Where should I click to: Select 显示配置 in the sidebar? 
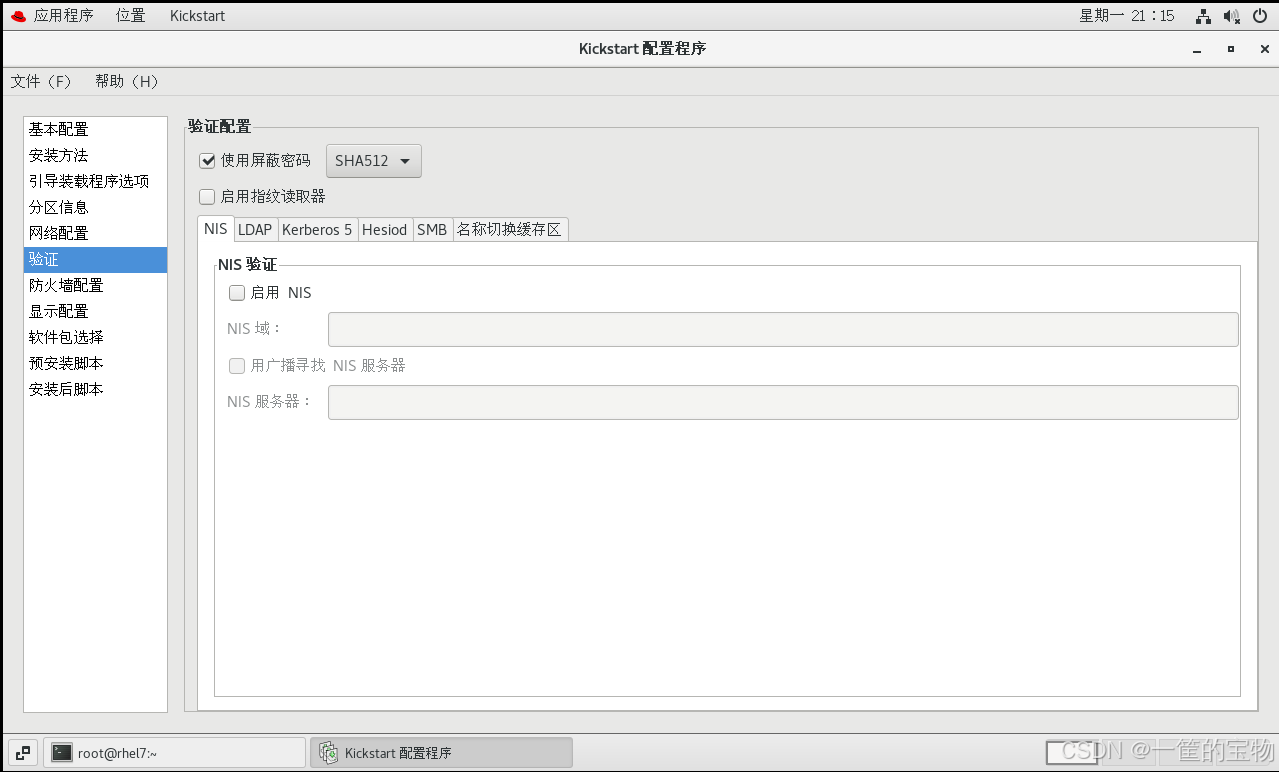(95, 311)
